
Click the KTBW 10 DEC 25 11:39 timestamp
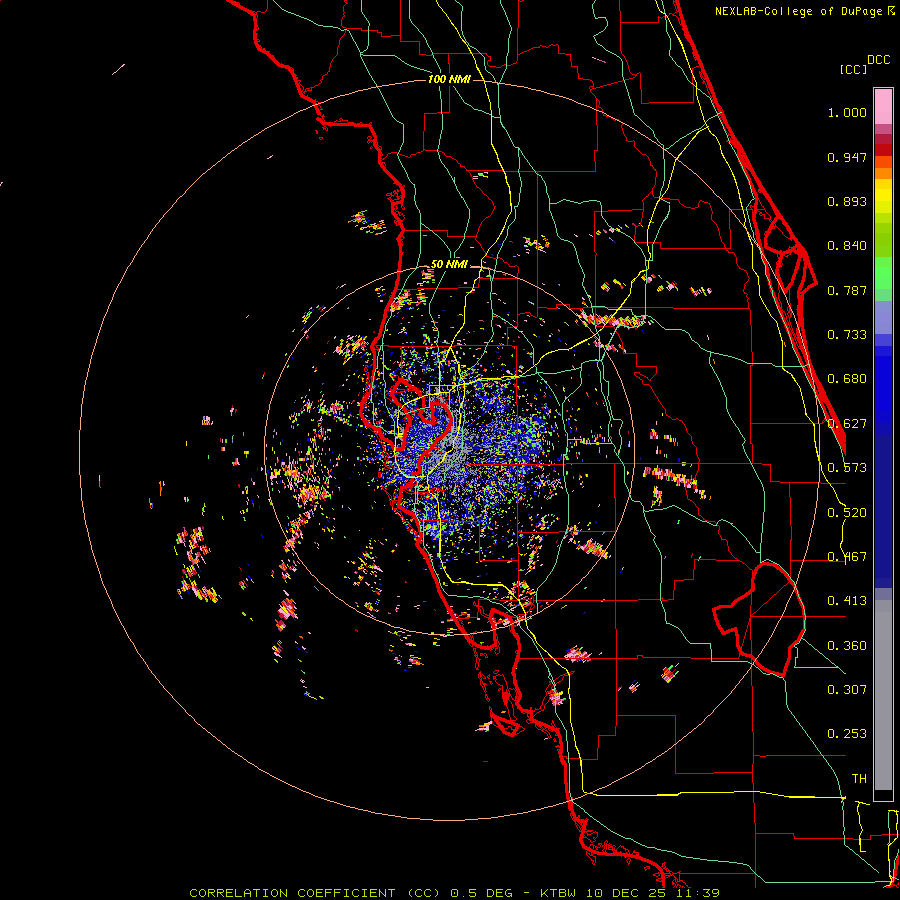(x=629, y=893)
